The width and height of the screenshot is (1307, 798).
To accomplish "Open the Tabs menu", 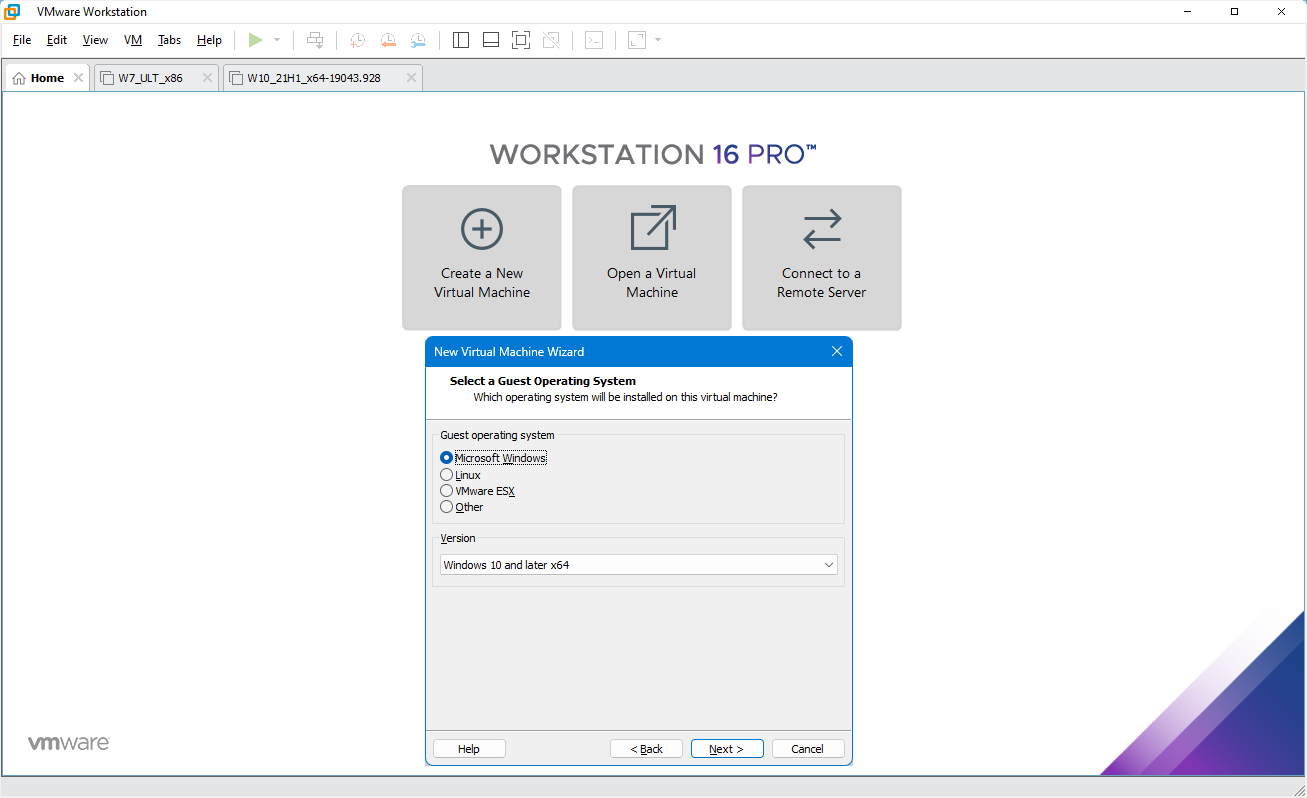I will pos(169,40).
